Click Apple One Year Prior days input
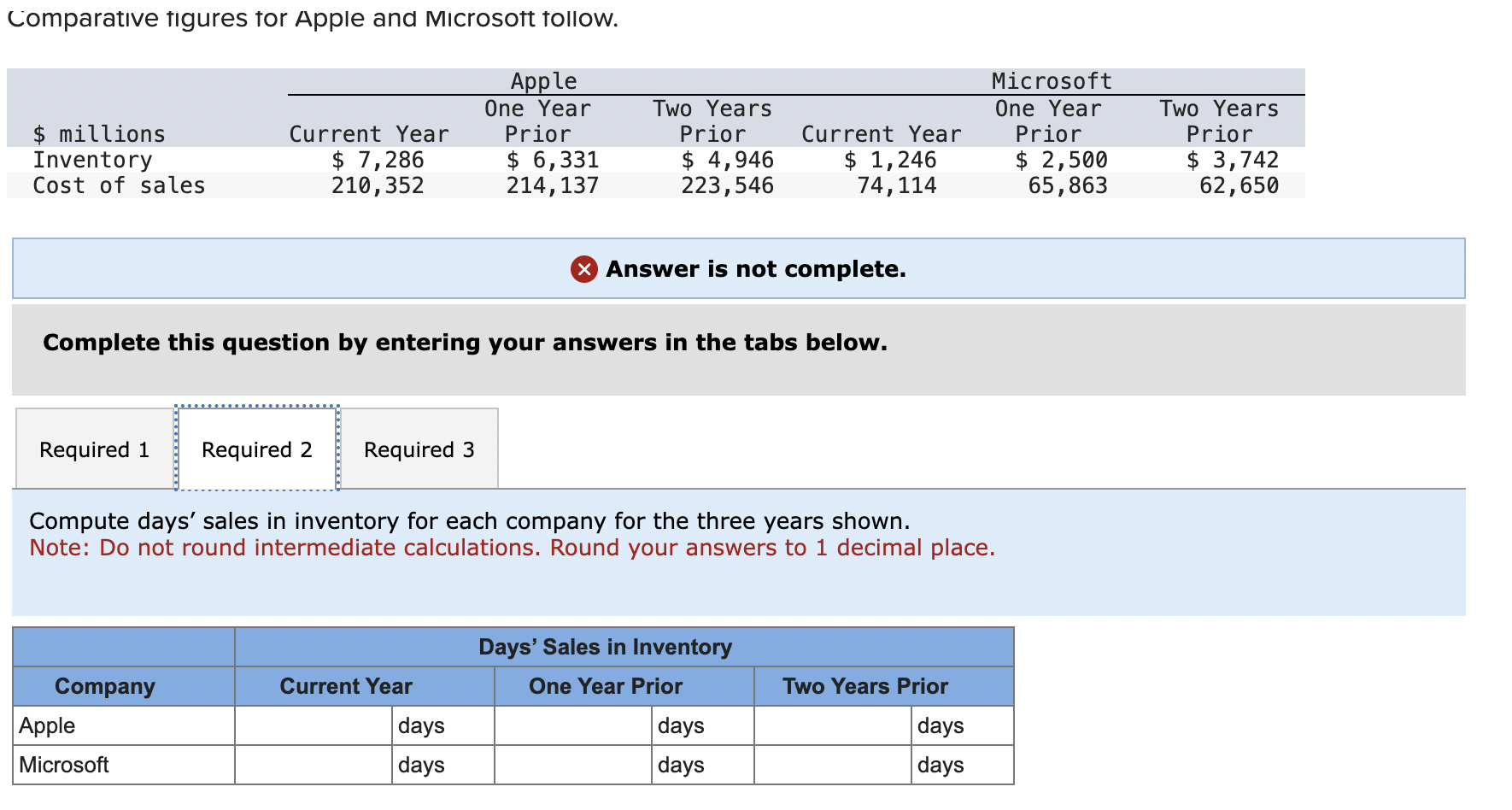Viewport: 1512px width, 810px height. click(573, 725)
